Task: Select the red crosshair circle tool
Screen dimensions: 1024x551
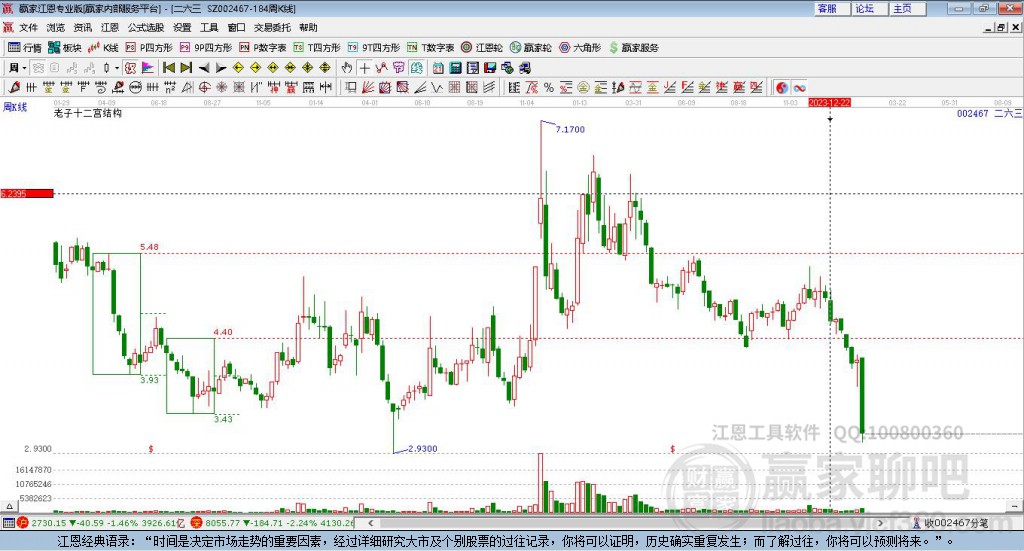Action: pos(204,87)
